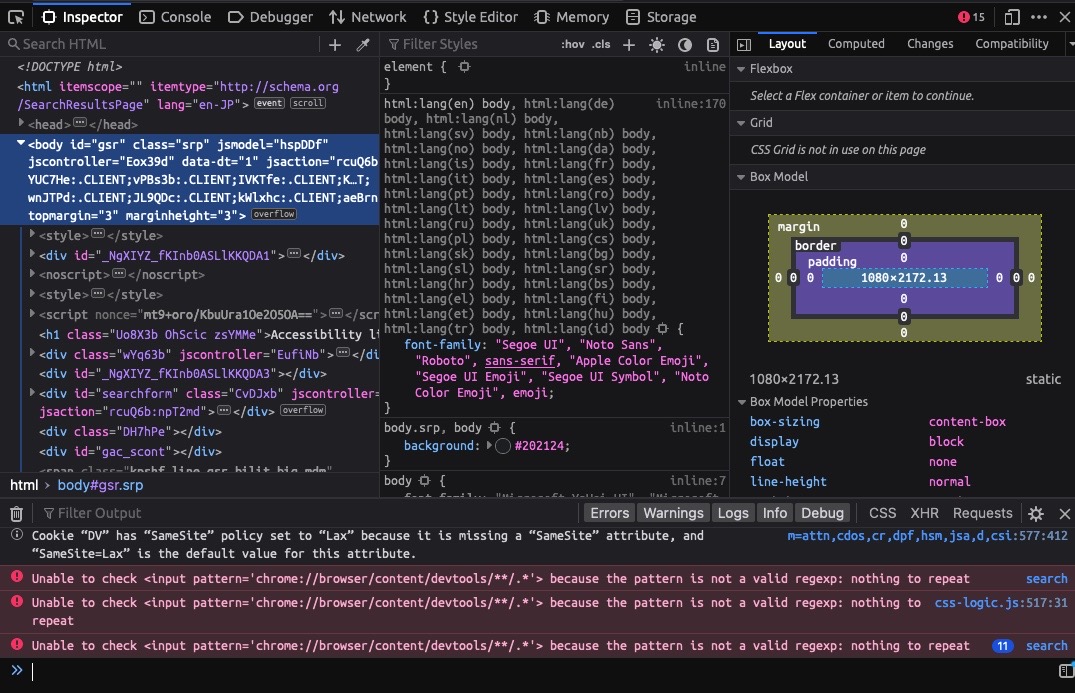Toggle print media simulation page icon
The height and width of the screenshot is (693, 1075).
(713, 45)
